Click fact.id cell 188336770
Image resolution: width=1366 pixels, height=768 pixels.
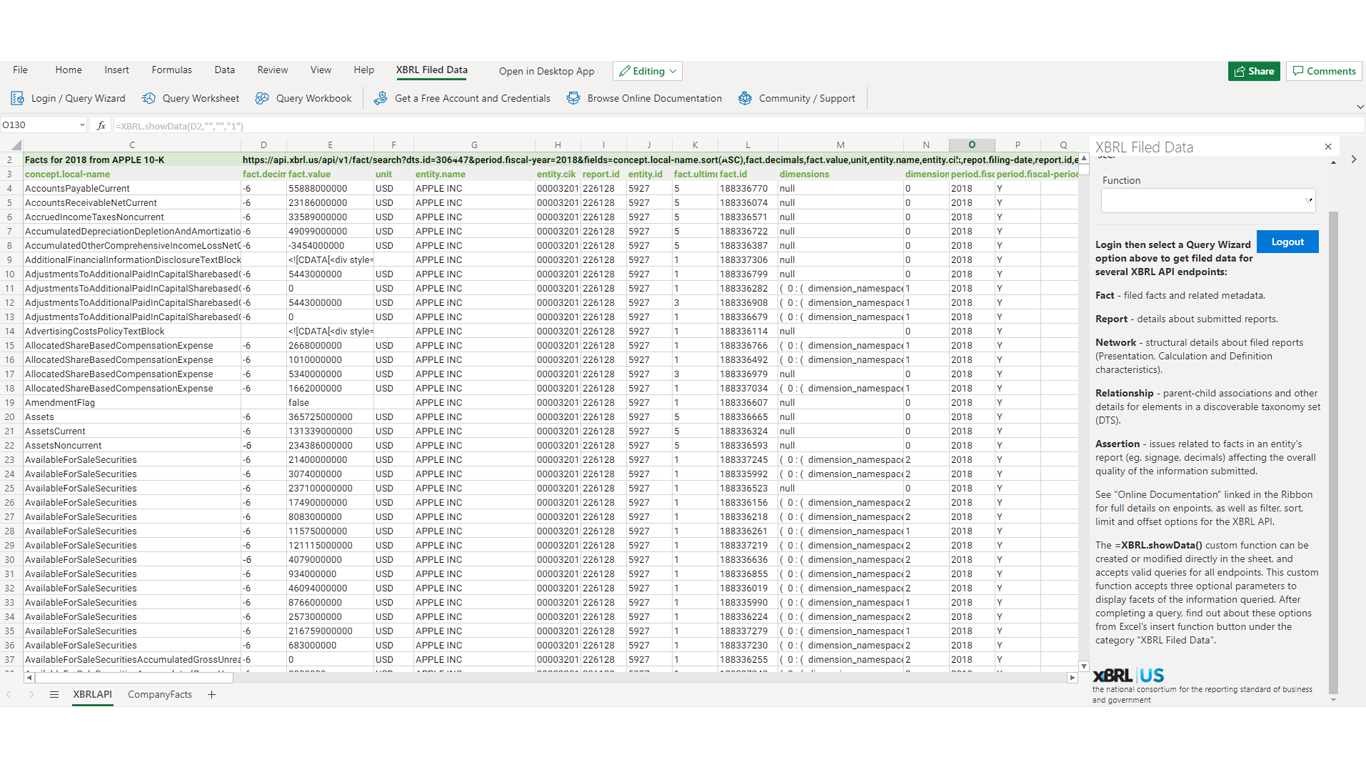[747, 188]
